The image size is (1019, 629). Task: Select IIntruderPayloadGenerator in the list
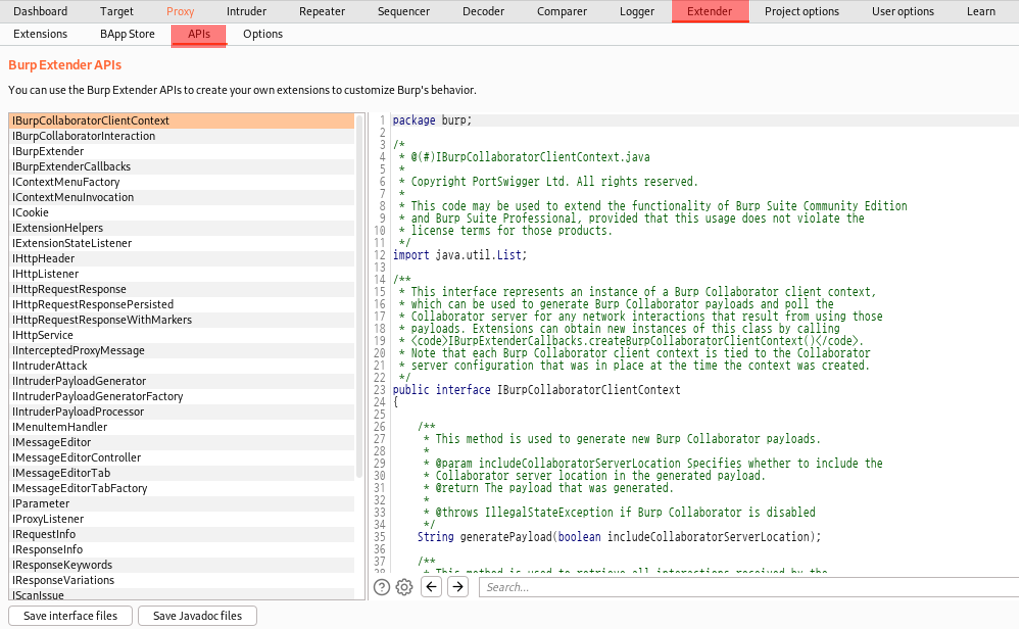point(181,381)
